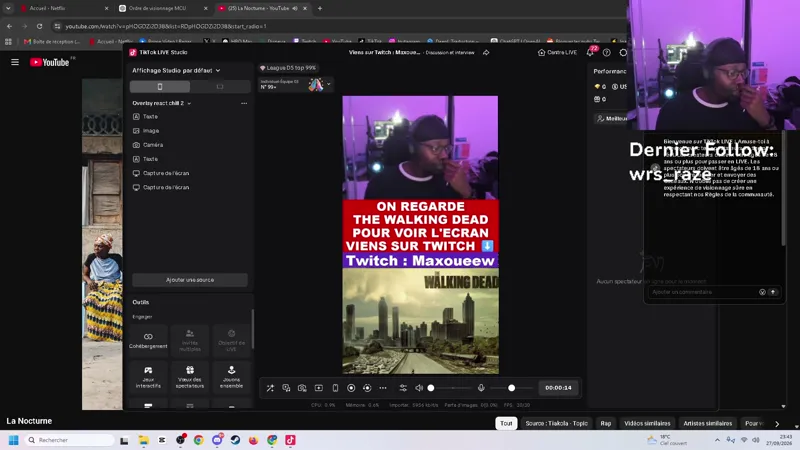Switch to landscape layout toggle

(220, 87)
